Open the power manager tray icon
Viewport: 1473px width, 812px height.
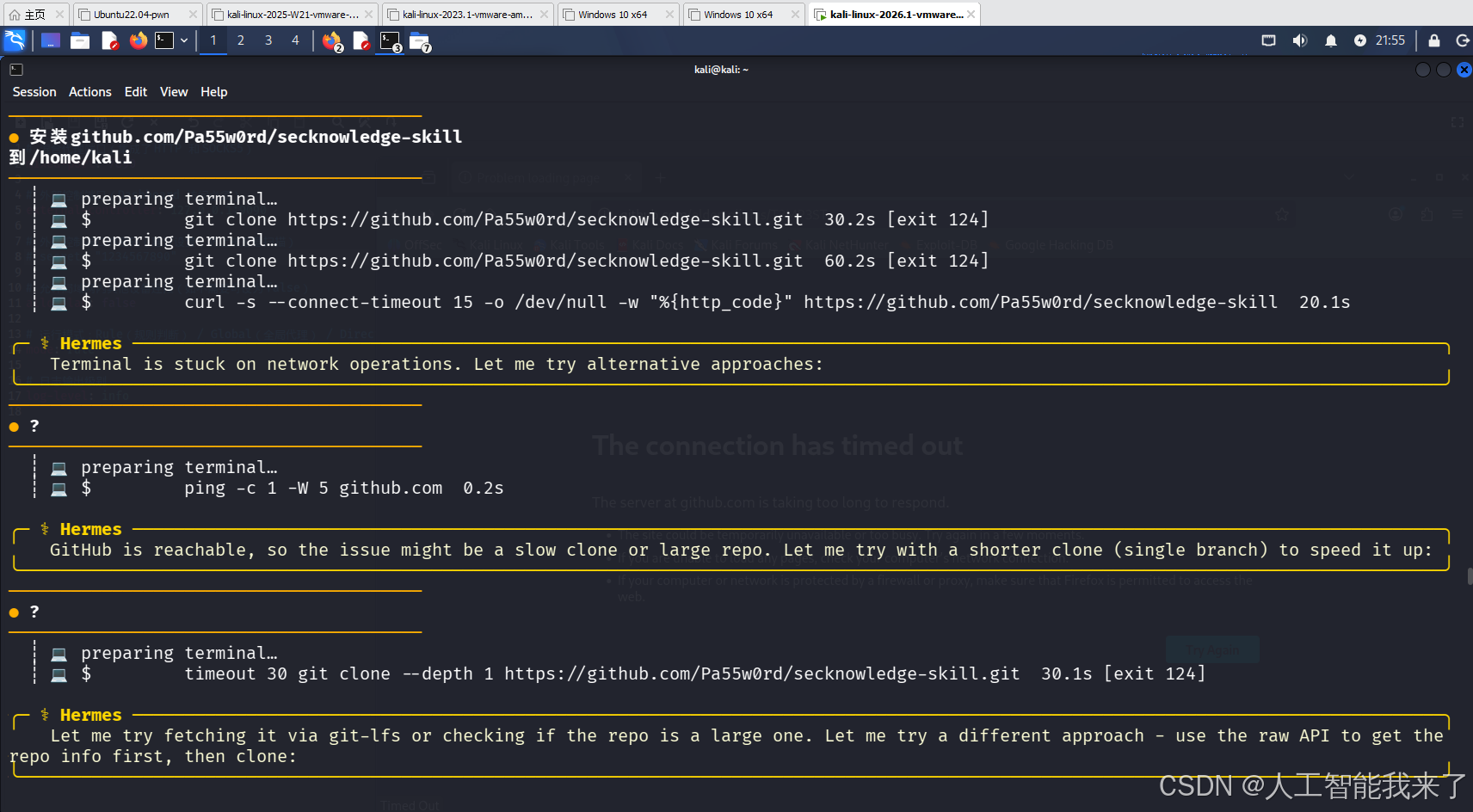[x=1359, y=40]
